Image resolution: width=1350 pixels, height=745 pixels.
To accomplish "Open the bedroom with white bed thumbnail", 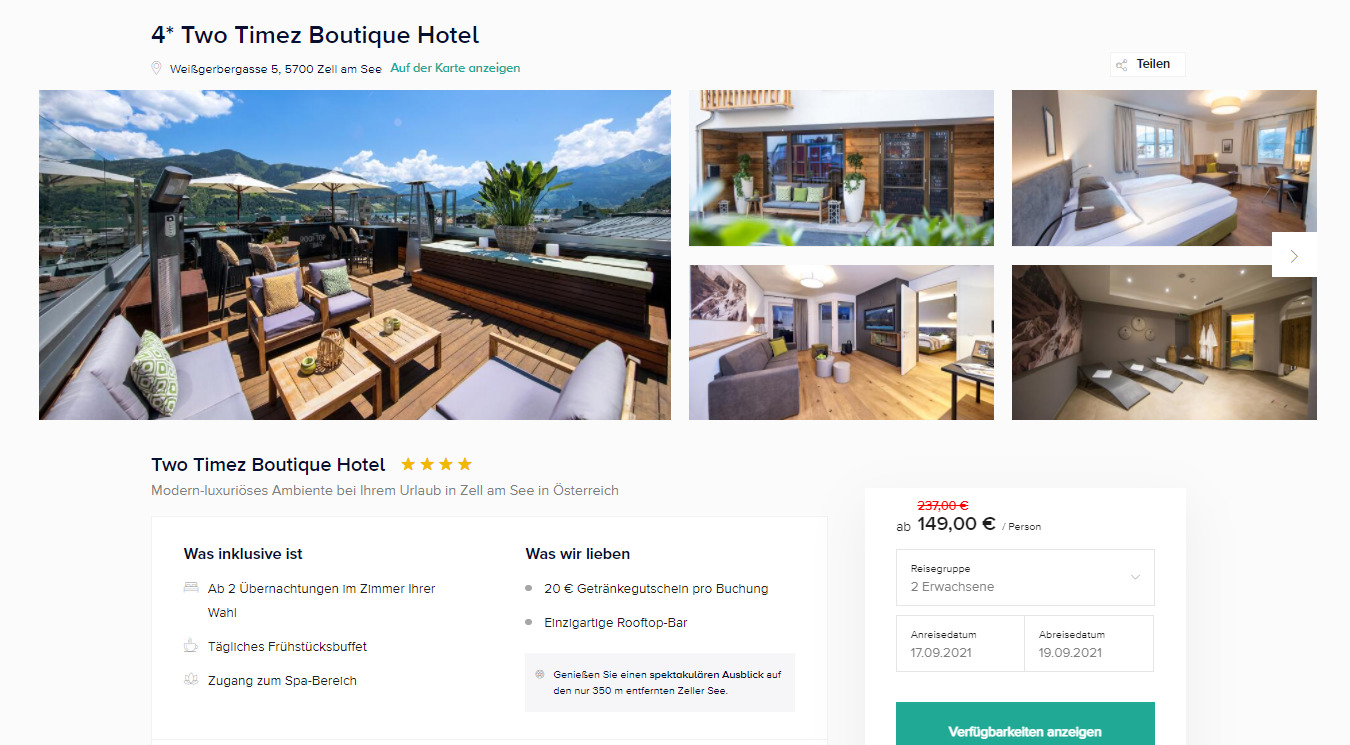I will pos(1164,168).
